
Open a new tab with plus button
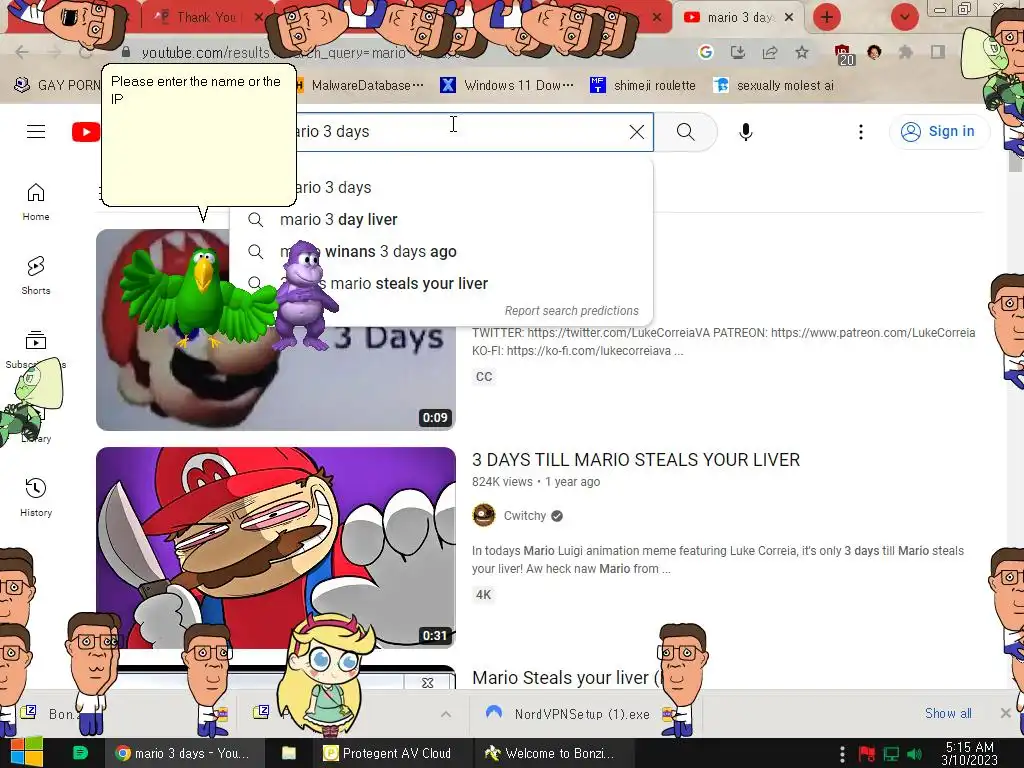(x=827, y=17)
